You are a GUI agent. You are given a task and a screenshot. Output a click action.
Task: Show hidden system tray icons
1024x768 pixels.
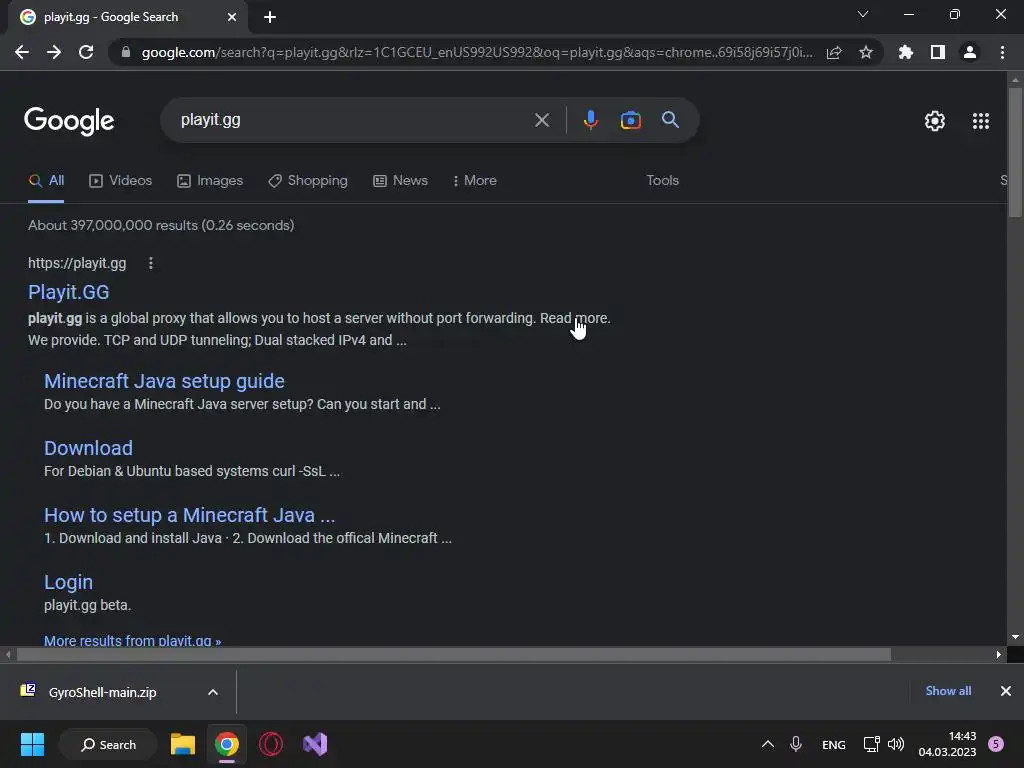click(x=768, y=744)
